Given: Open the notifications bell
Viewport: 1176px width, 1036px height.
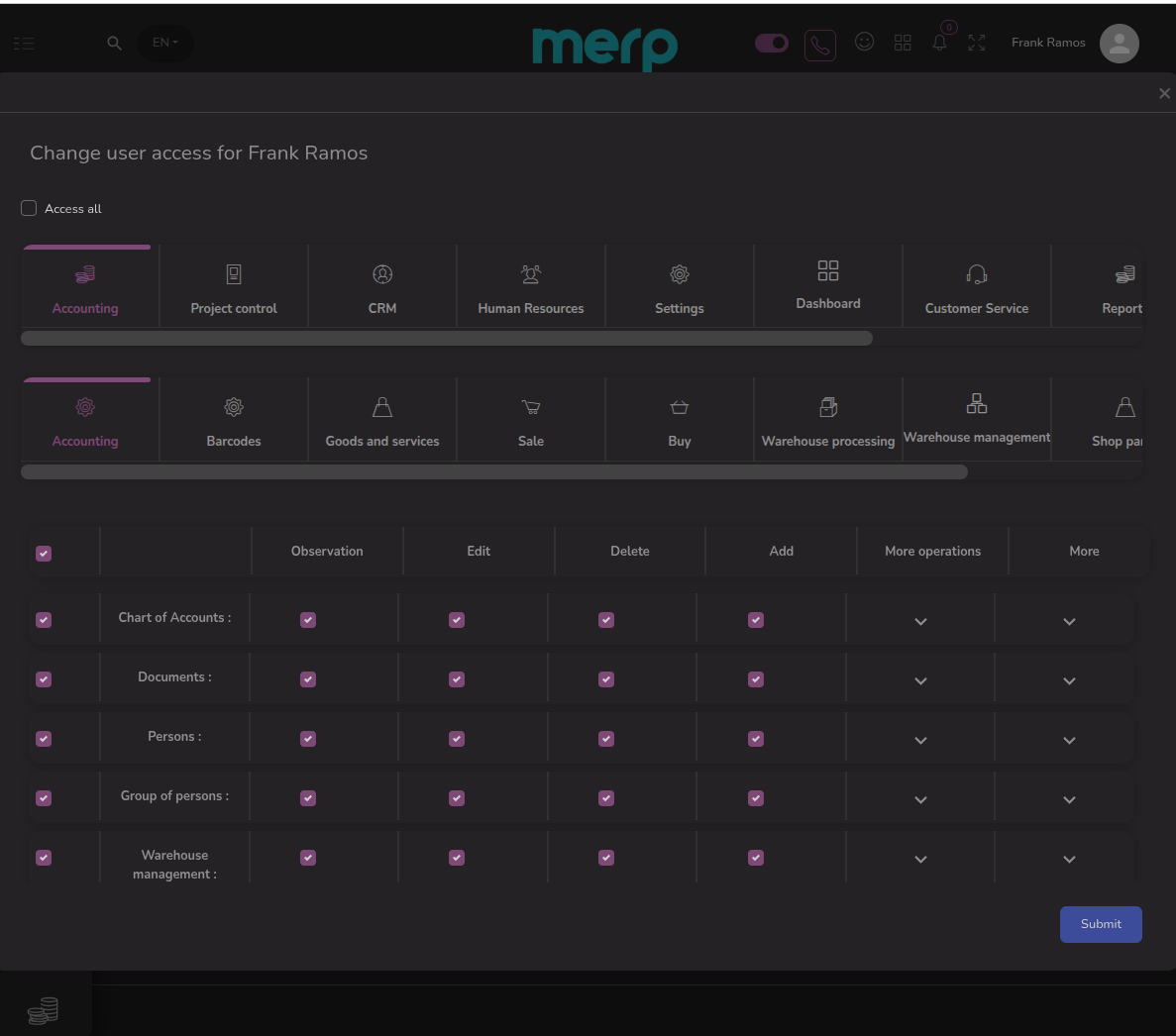Looking at the screenshot, I should pyautogui.click(x=939, y=43).
